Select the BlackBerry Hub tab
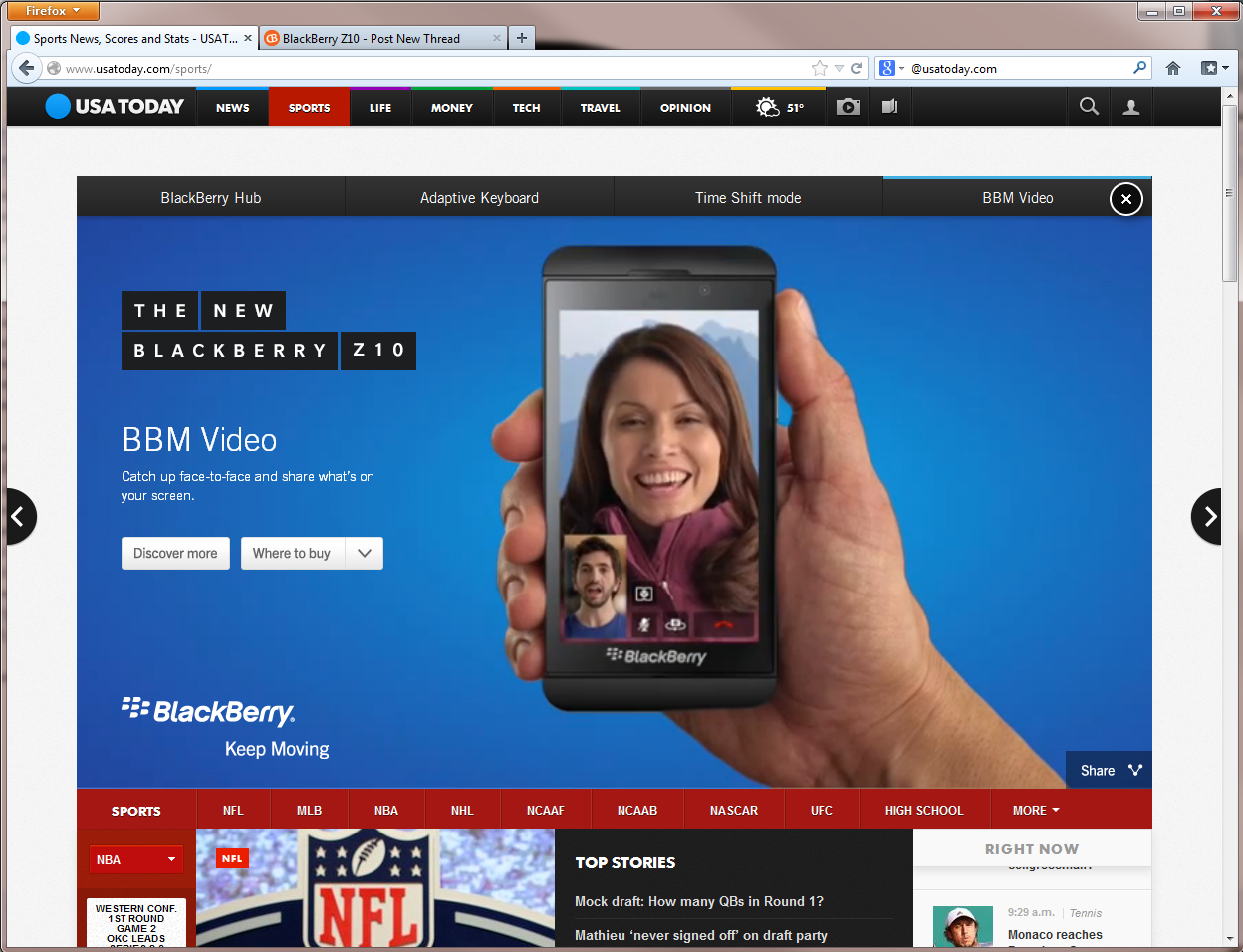 coord(211,198)
